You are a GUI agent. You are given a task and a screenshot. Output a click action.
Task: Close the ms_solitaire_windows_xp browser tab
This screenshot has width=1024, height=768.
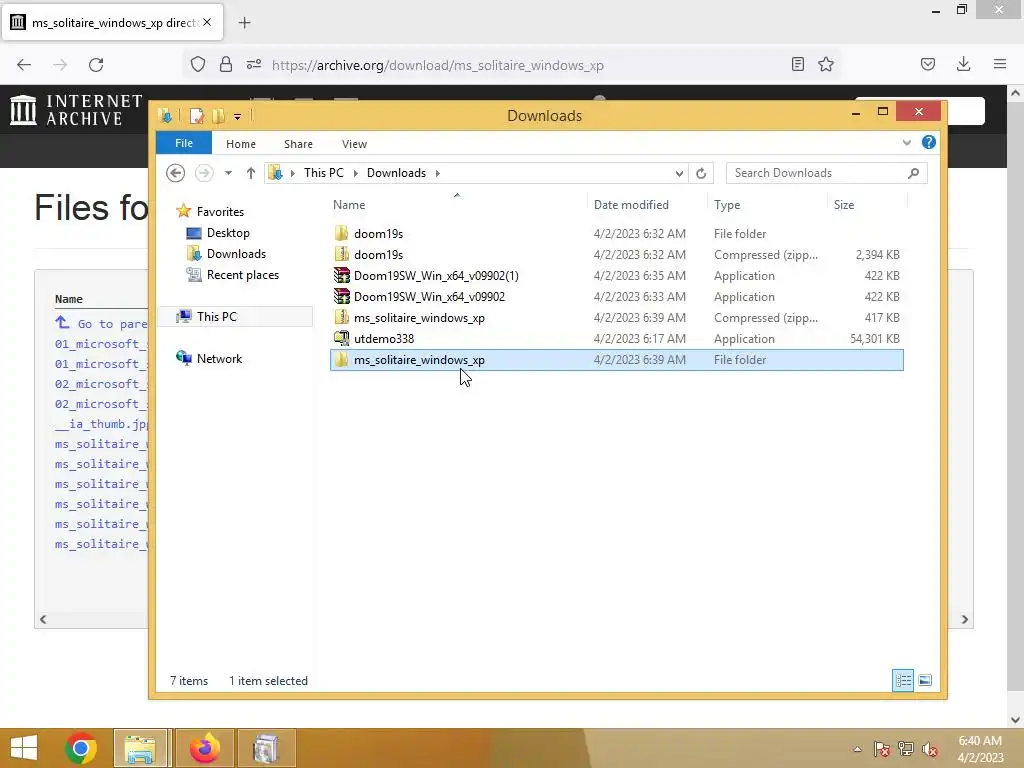tap(207, 22)
